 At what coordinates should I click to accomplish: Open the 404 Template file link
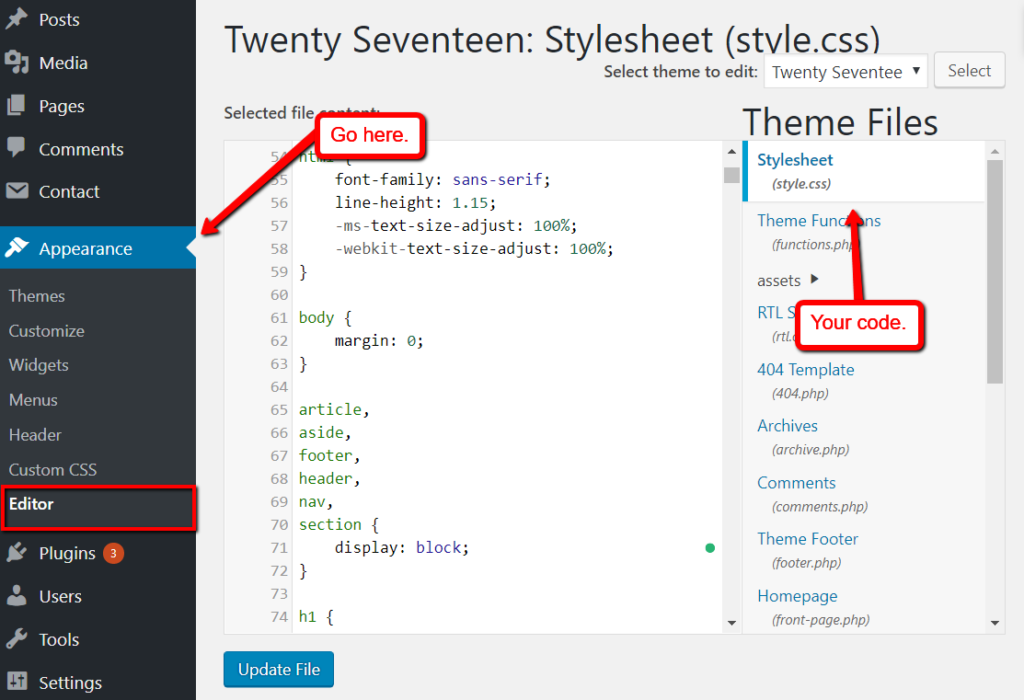805,370
